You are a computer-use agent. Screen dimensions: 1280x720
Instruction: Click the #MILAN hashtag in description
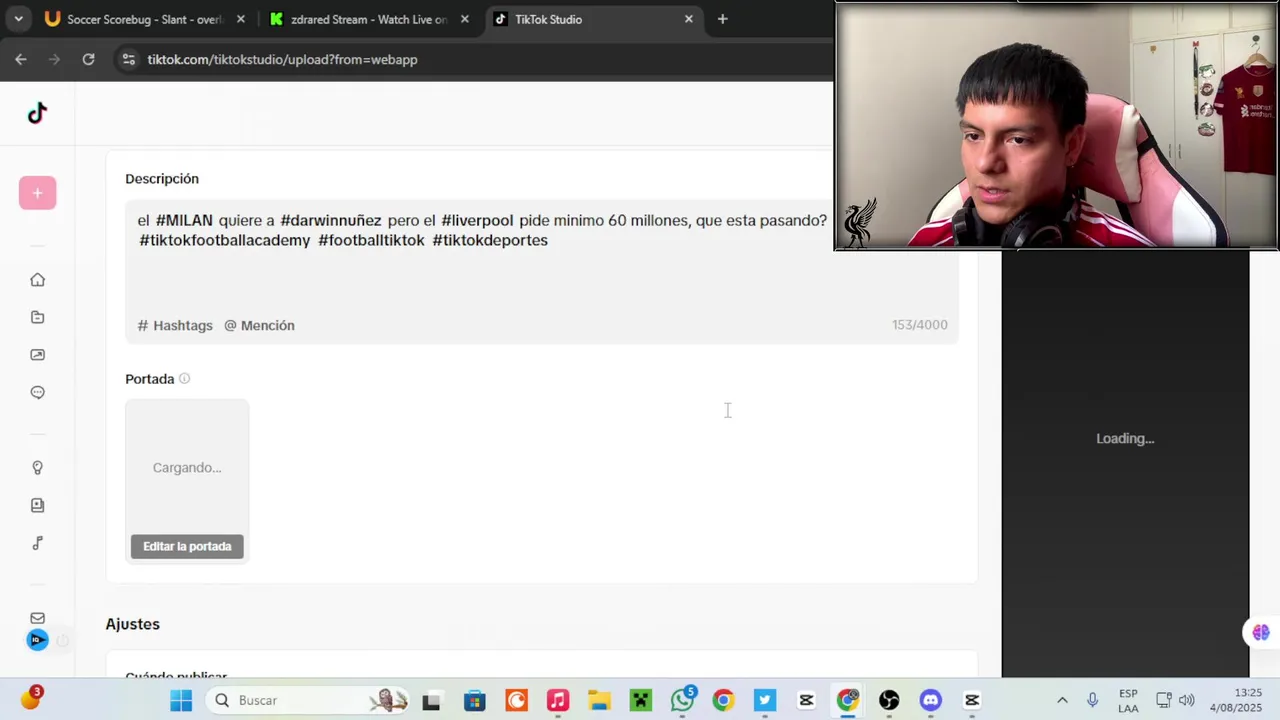(184, 220)
